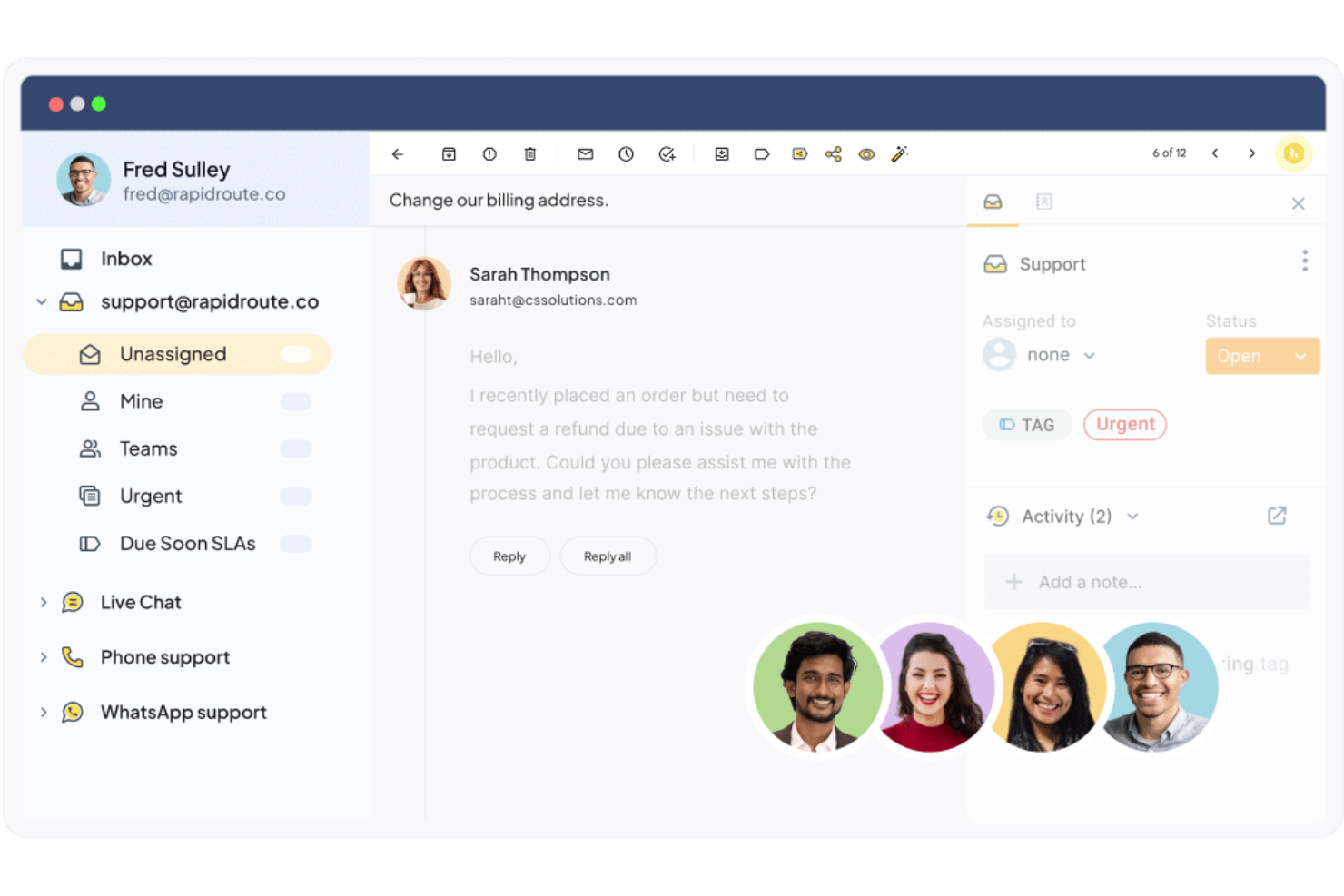The height and width of the screenshot is (896, 1344).
Task: Archive the current conversation
Action: coord(449,153)
